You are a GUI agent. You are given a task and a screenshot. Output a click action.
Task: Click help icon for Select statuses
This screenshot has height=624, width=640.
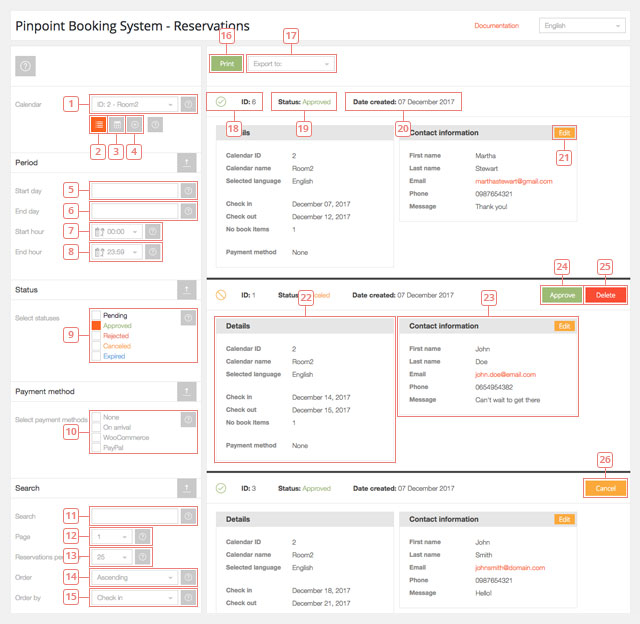(188, 318)
